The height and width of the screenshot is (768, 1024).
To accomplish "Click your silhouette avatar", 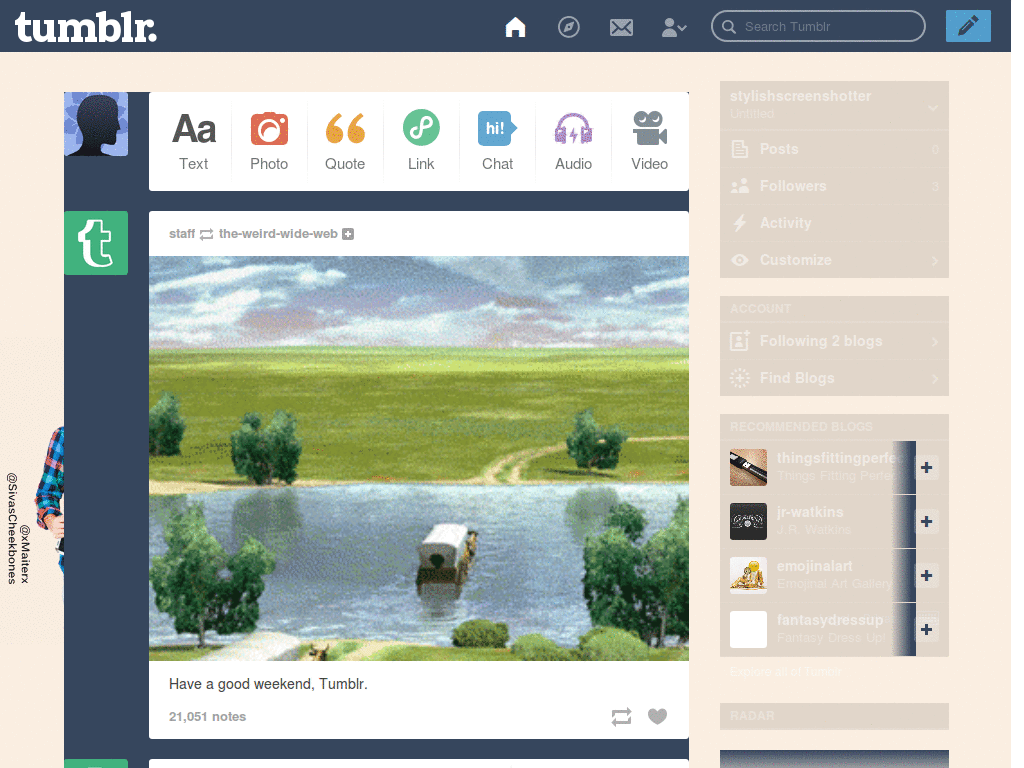I will coord(96,124).
